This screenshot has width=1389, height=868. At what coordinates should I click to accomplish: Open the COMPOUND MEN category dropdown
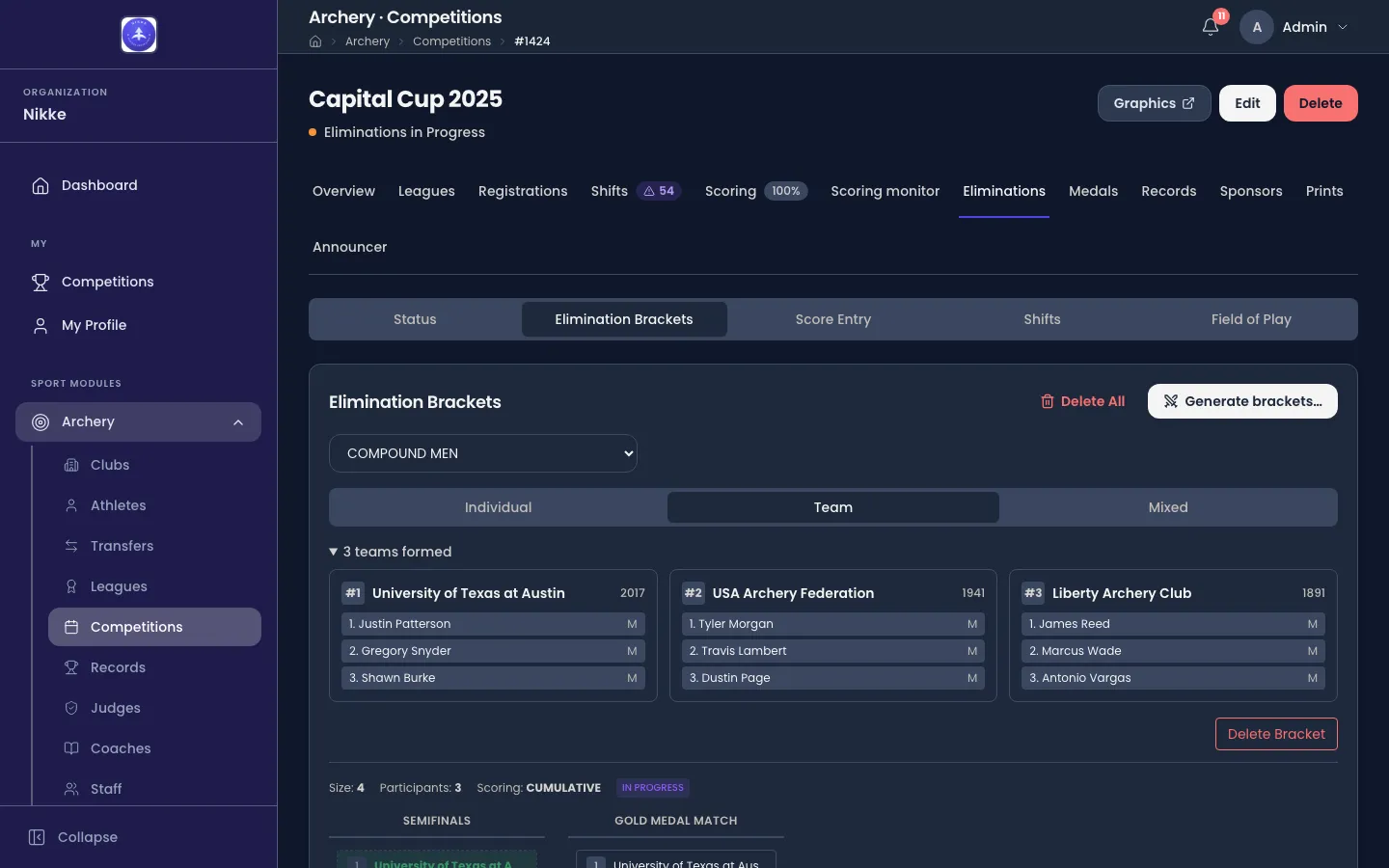[483, 453]
